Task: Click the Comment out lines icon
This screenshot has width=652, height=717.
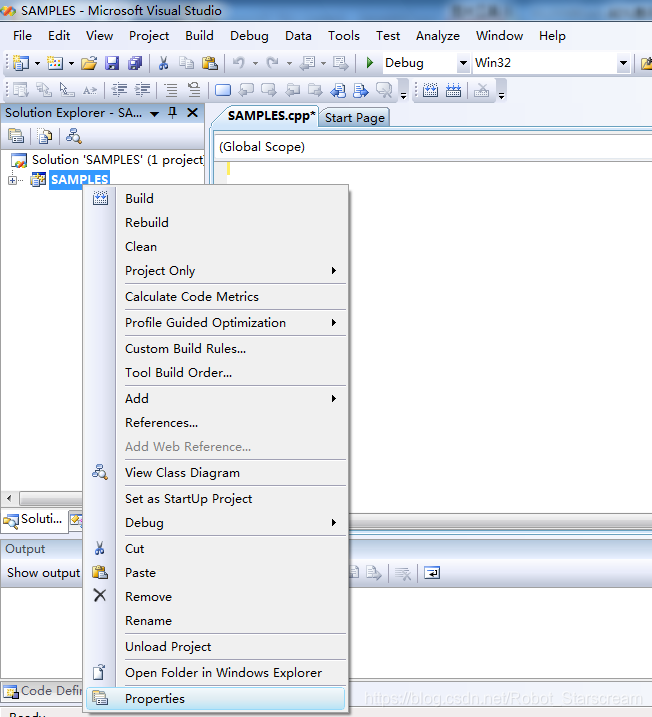Action: point(171,90)
